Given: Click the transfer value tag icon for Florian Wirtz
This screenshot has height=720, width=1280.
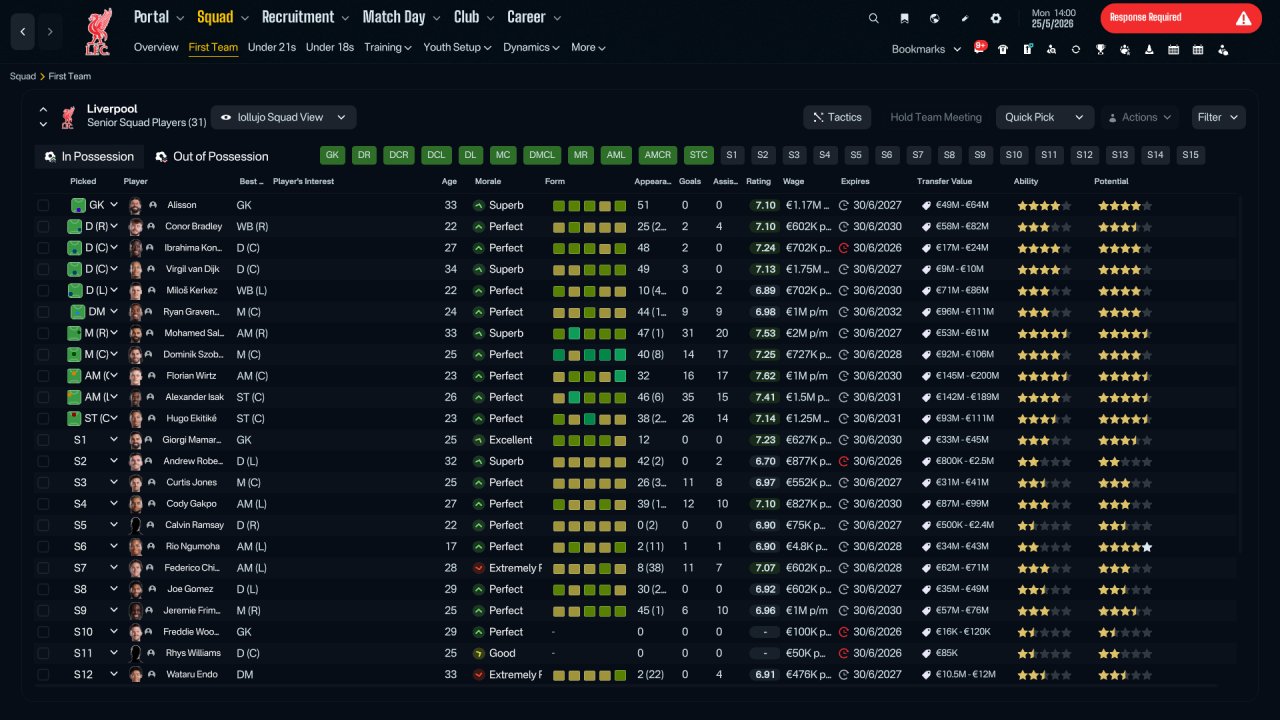Looking at the screenshot, I should pos(926,376).
